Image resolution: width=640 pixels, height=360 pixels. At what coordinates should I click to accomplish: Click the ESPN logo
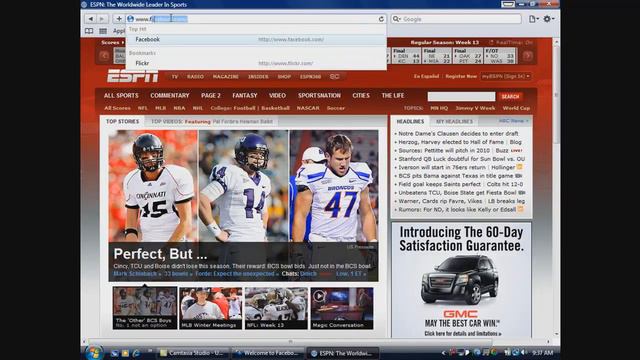tap(133, 76)
